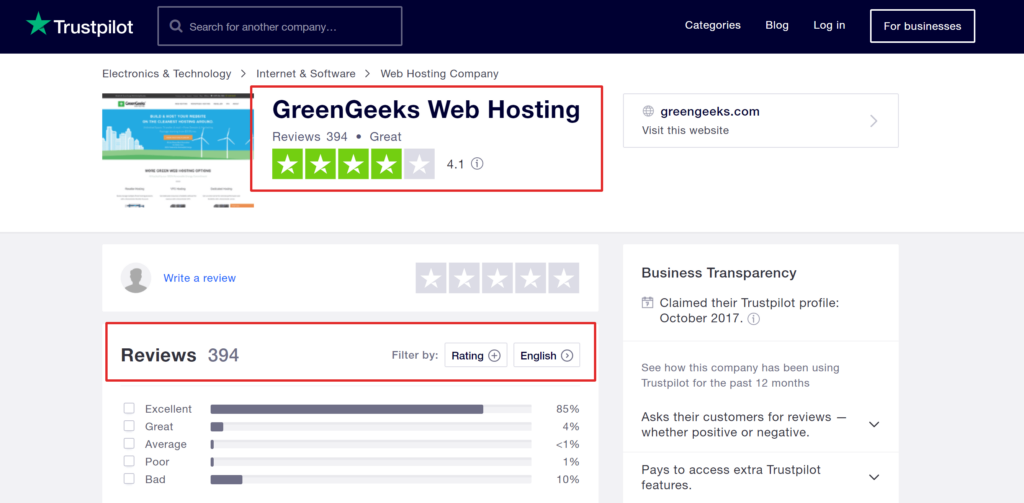The width and height of the screenshot is (1024, 503).
Task: Tick the Poor checkbox
Action: (129, 461)
